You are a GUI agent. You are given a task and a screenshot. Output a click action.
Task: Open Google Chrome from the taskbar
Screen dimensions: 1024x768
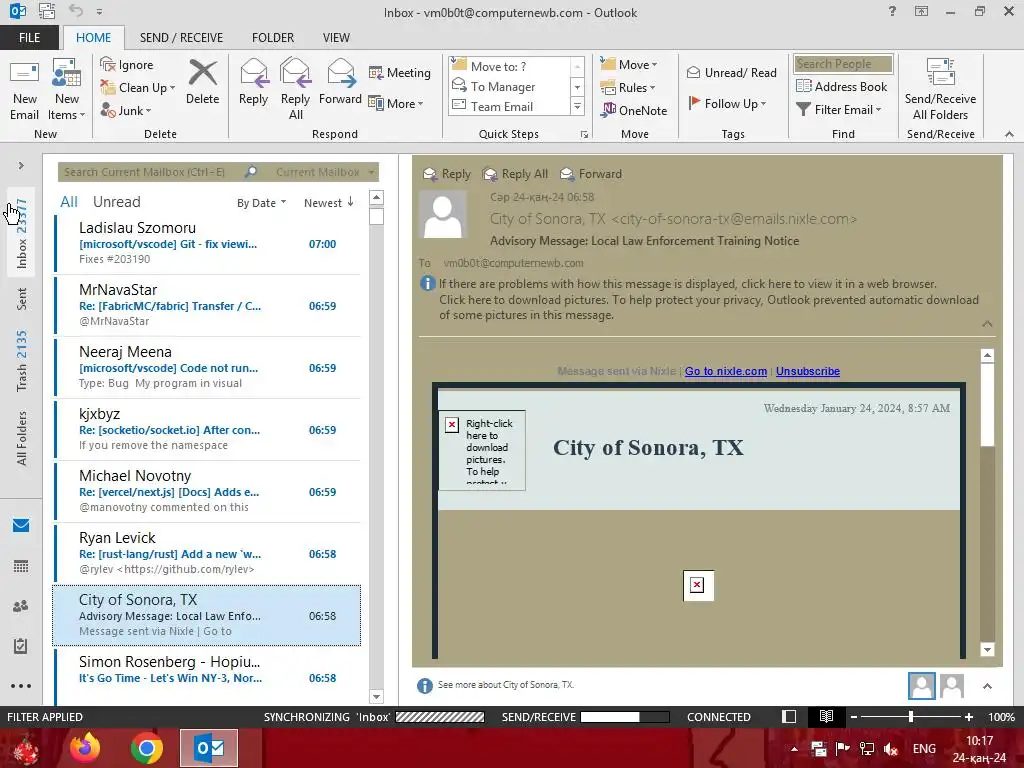click(x=146, y=748)
